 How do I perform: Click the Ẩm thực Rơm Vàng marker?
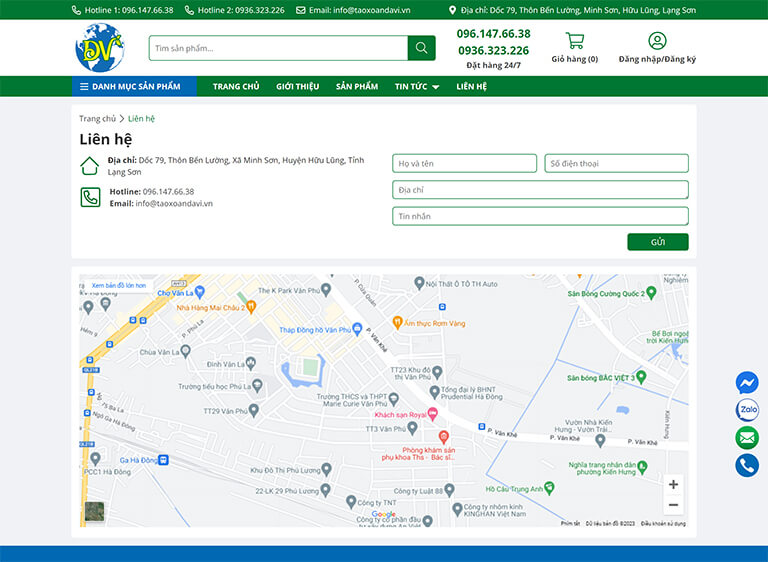(397, 322)
